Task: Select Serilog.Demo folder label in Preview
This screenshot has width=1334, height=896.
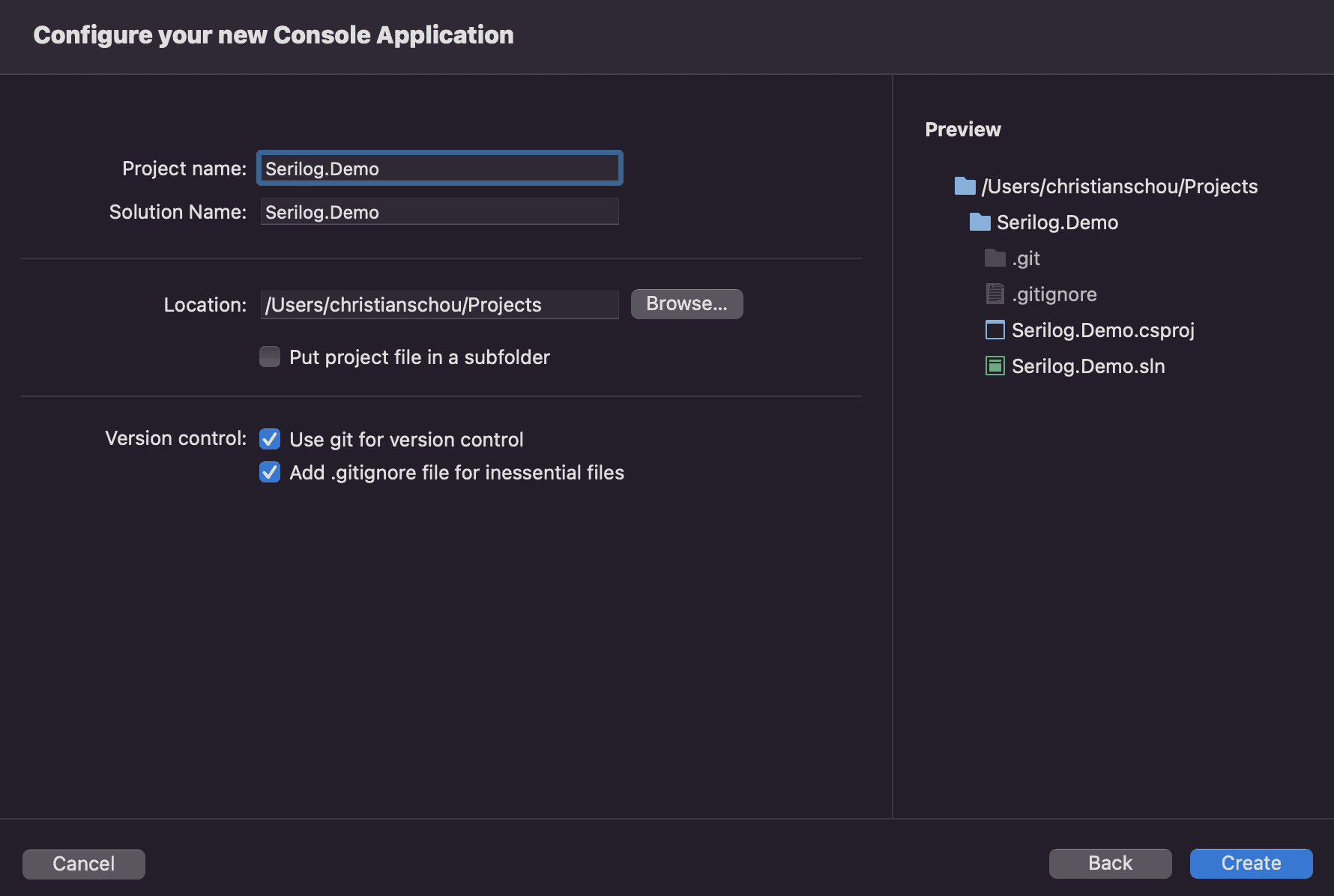Action: 1057,223
